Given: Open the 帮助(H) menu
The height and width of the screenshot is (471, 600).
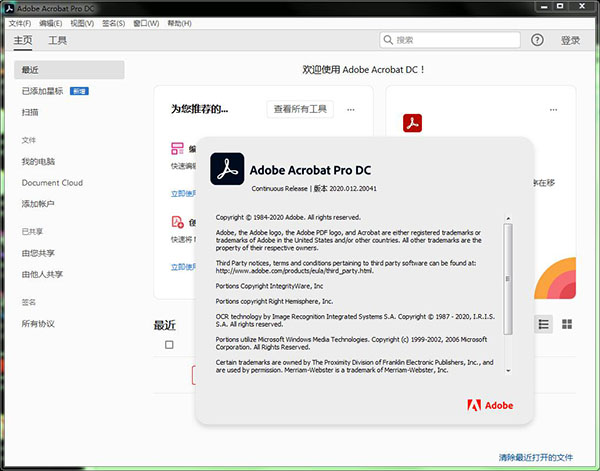Looking at the screenshot, I should pos(179,23).
